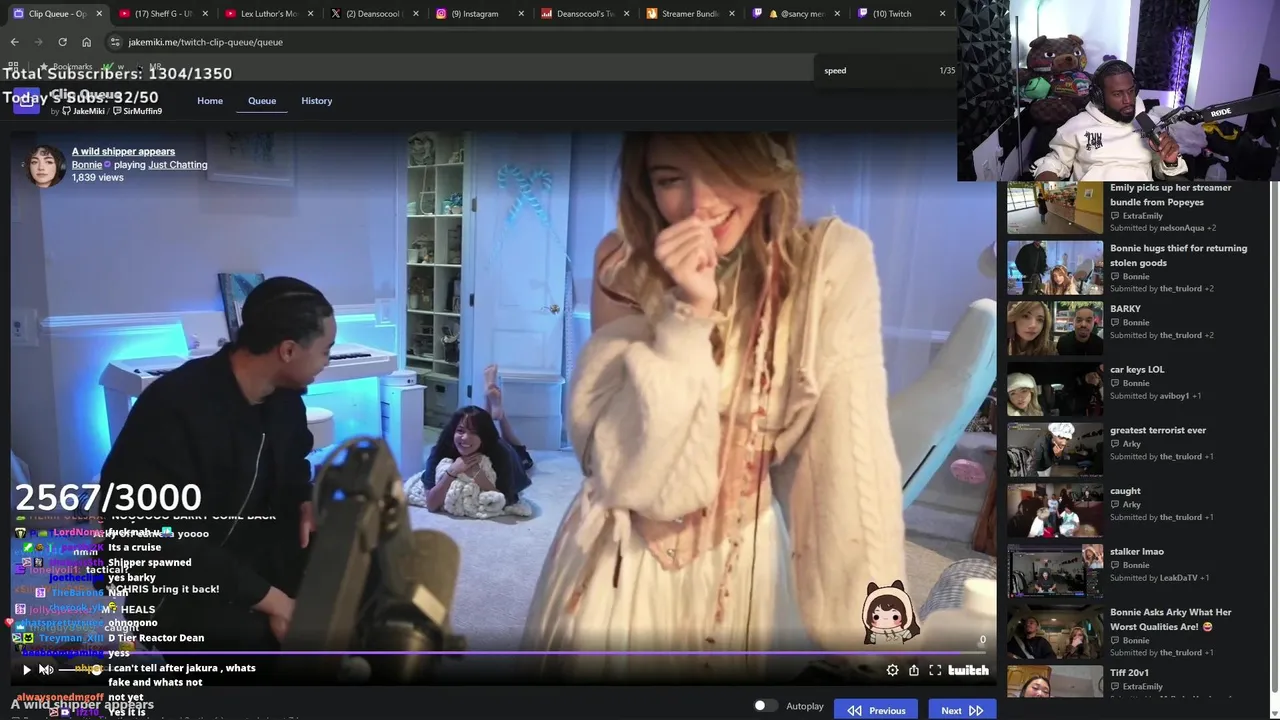1280x720 pixels.
Task: Go back in browser
Action: click(x=14, y=42)
